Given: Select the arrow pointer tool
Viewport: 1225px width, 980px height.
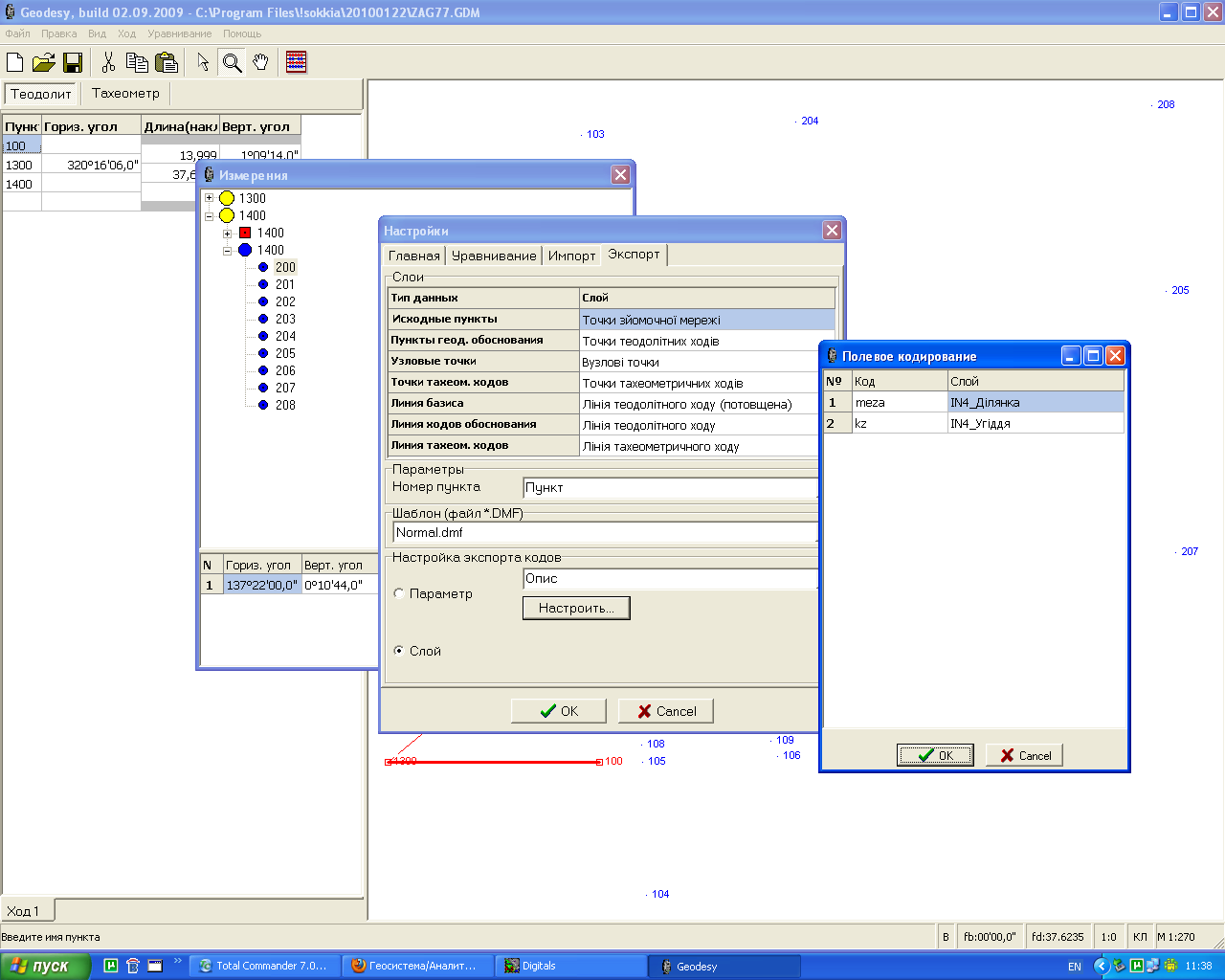Looking at the screenshot, I should point(203,62).
